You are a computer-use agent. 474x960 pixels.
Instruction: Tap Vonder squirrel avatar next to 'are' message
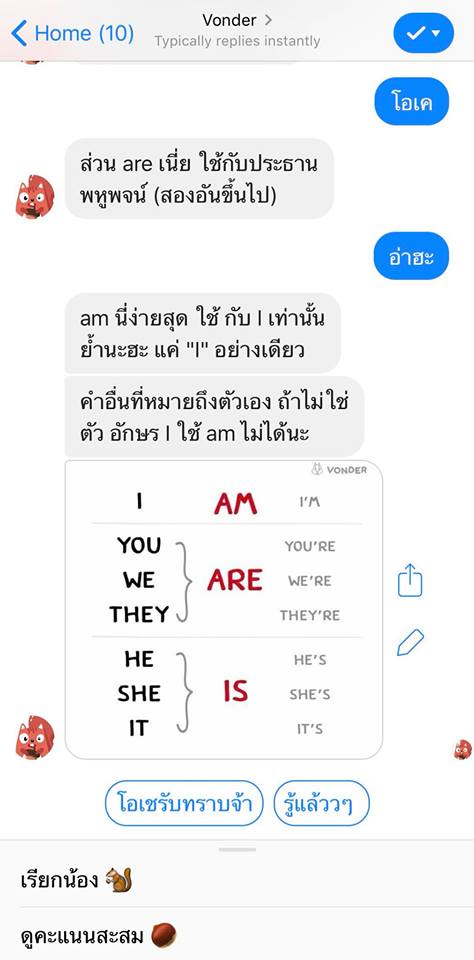coord(35,197)
